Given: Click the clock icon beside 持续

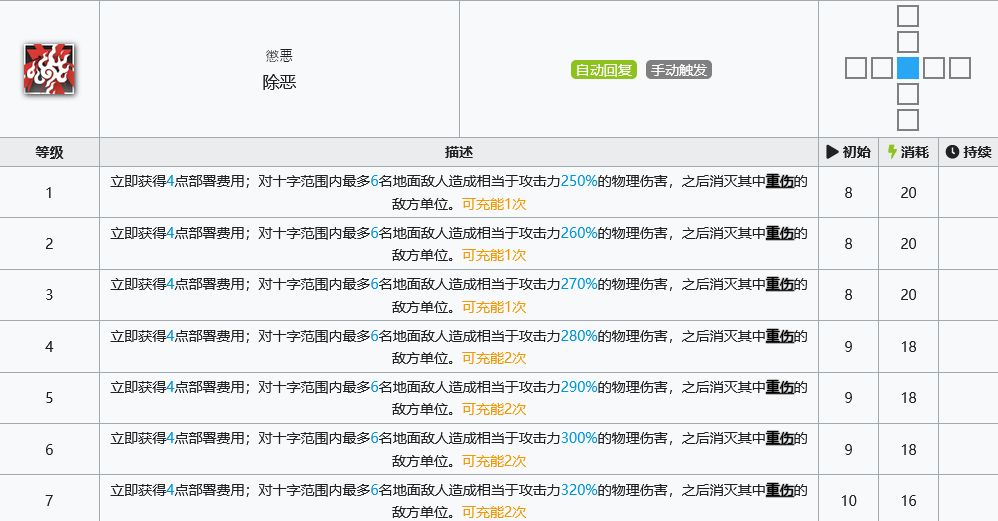Looking at the screenshot, I should click(952, 151).
